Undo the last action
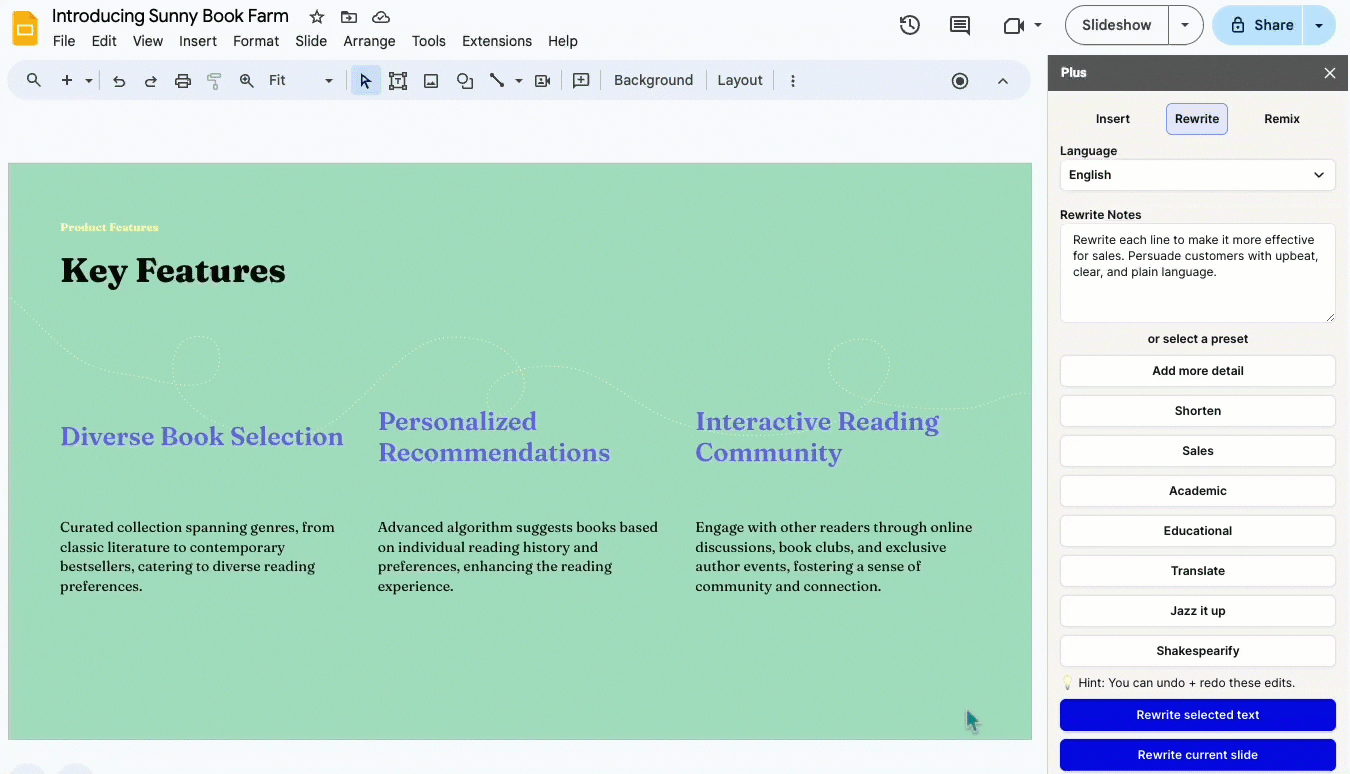The height and width of the screenshot is (774, 1350). click(x=119, y=81)
